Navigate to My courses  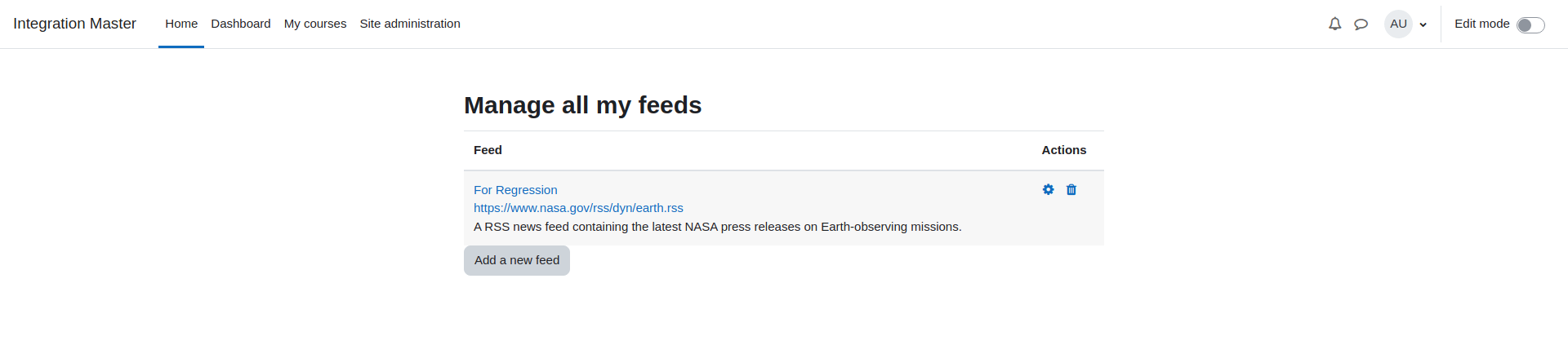[315, 24]
